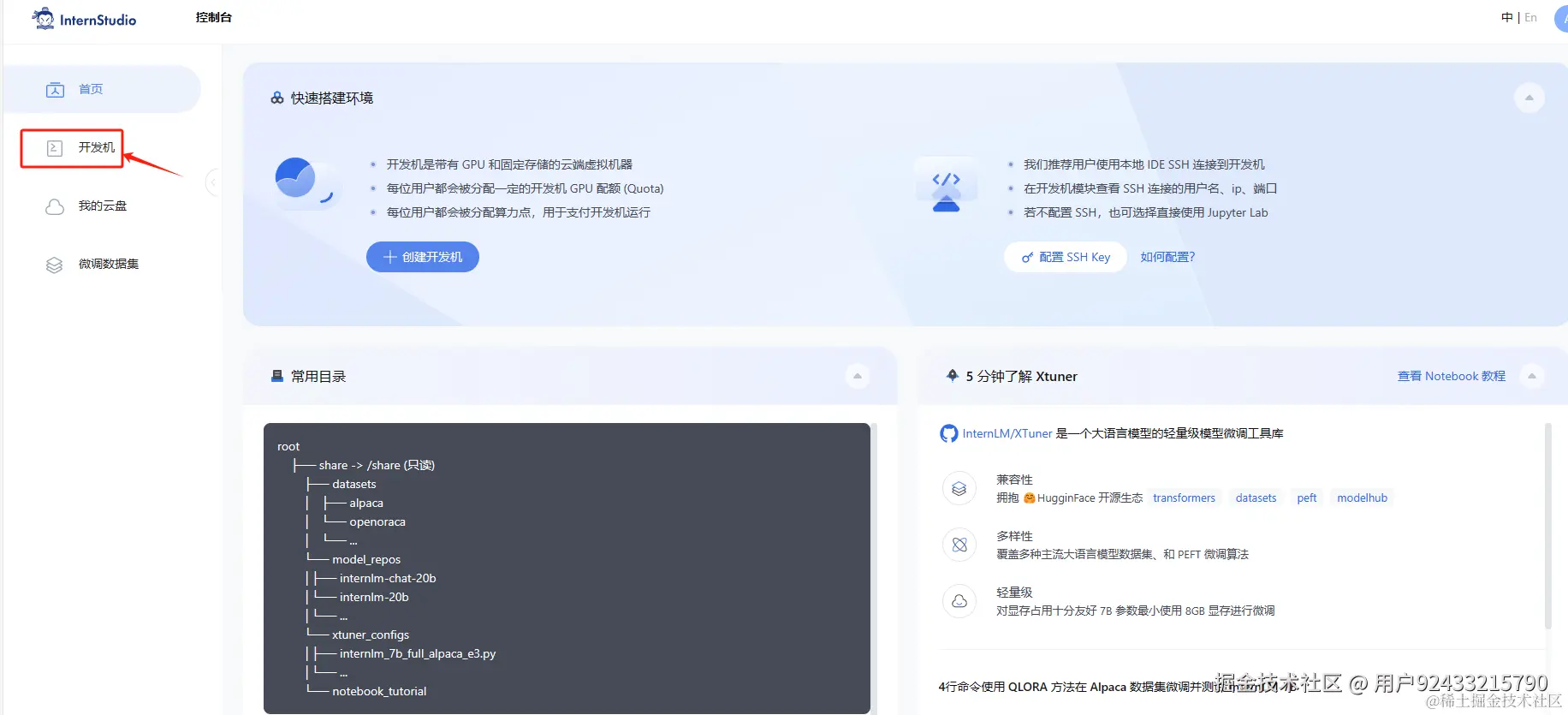The image size is (1568, 715).
Task: Click the 微调数据集 layers icon
Action: coord(55,265)
